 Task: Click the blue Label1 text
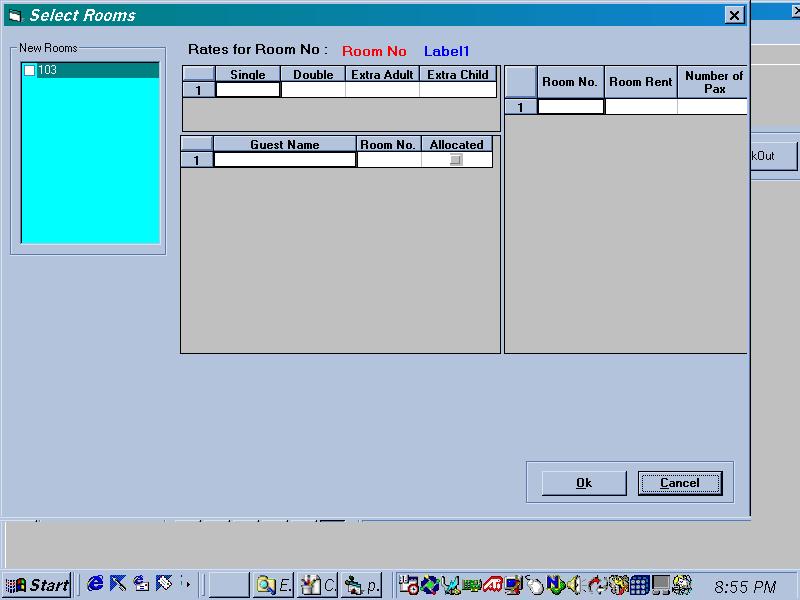pos(446,52)
